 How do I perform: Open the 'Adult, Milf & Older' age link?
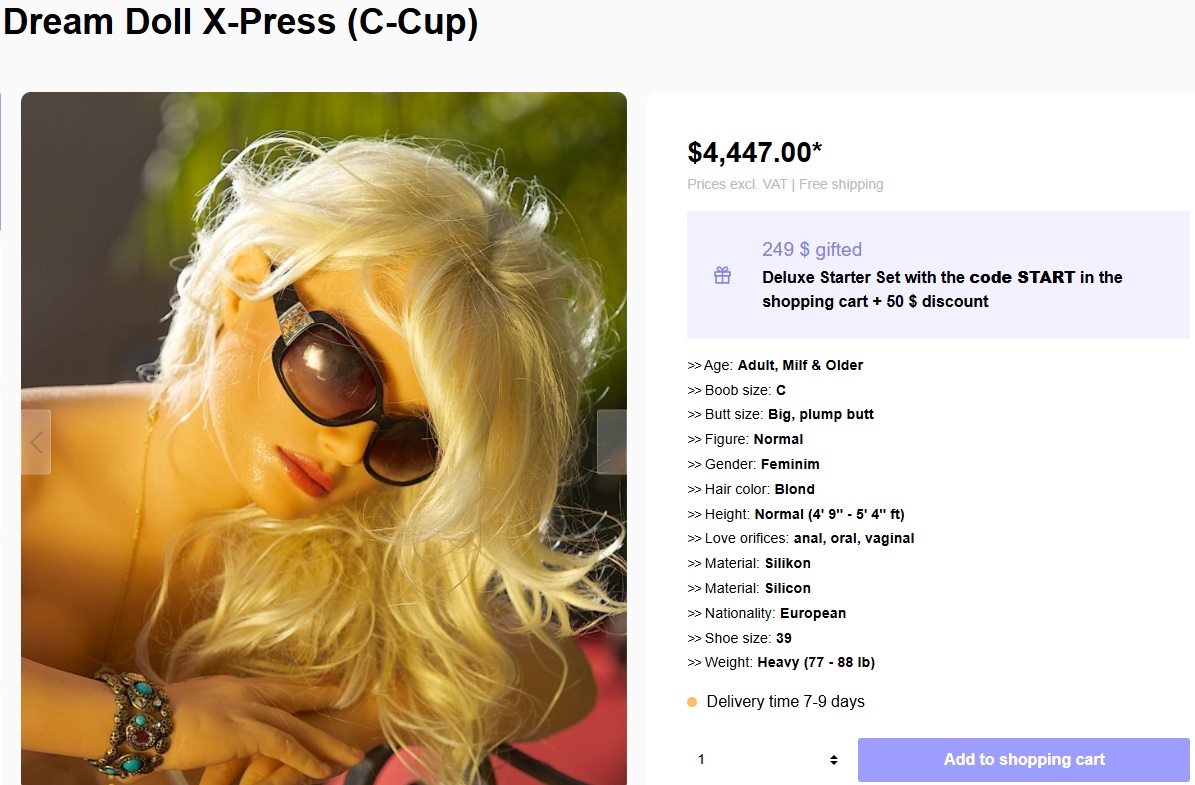[x=800, y=365]
